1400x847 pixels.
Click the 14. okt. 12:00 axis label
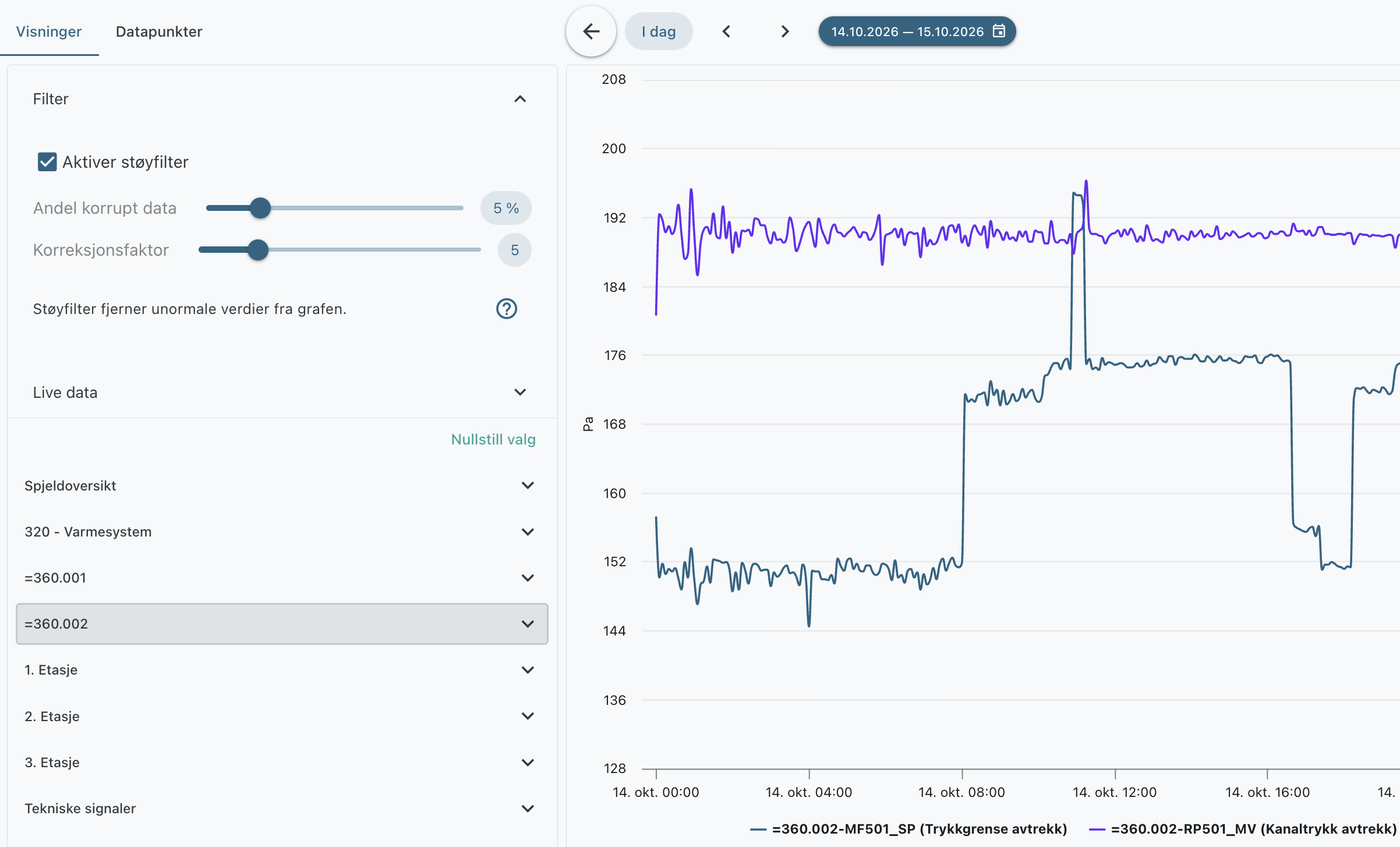click(1115, 792)
